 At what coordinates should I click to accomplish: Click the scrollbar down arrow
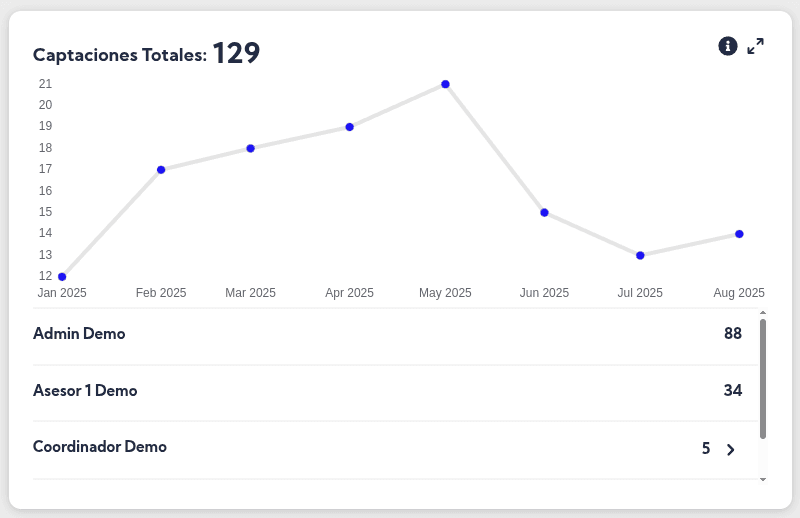click(763, 480)
